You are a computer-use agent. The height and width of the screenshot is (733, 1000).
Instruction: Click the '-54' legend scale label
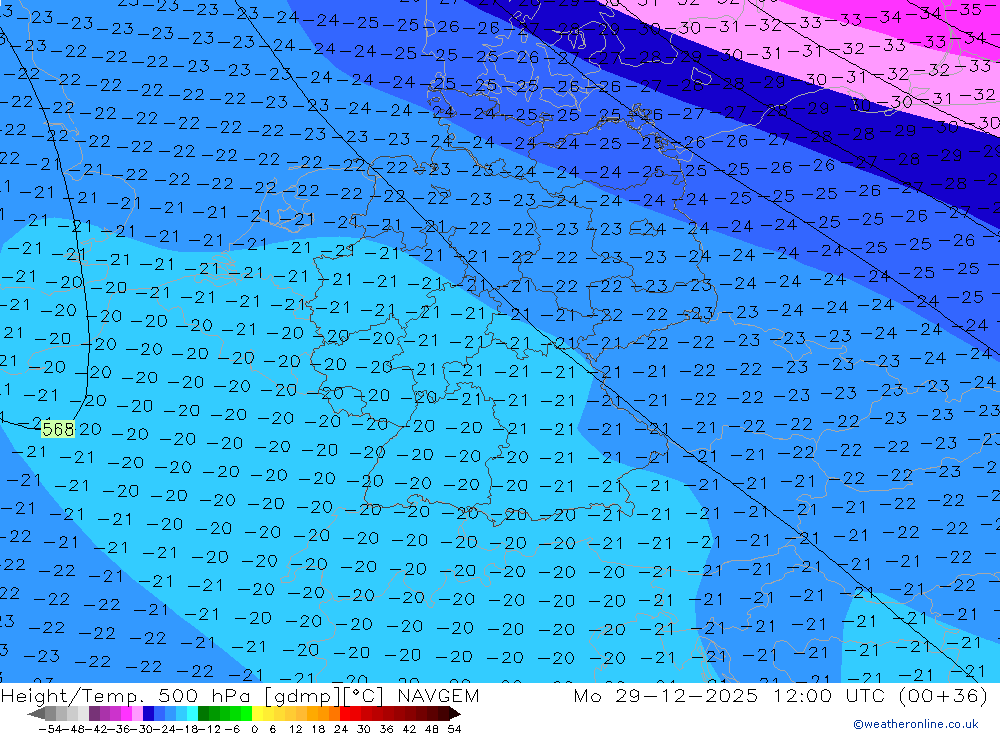tap(50, 729)
